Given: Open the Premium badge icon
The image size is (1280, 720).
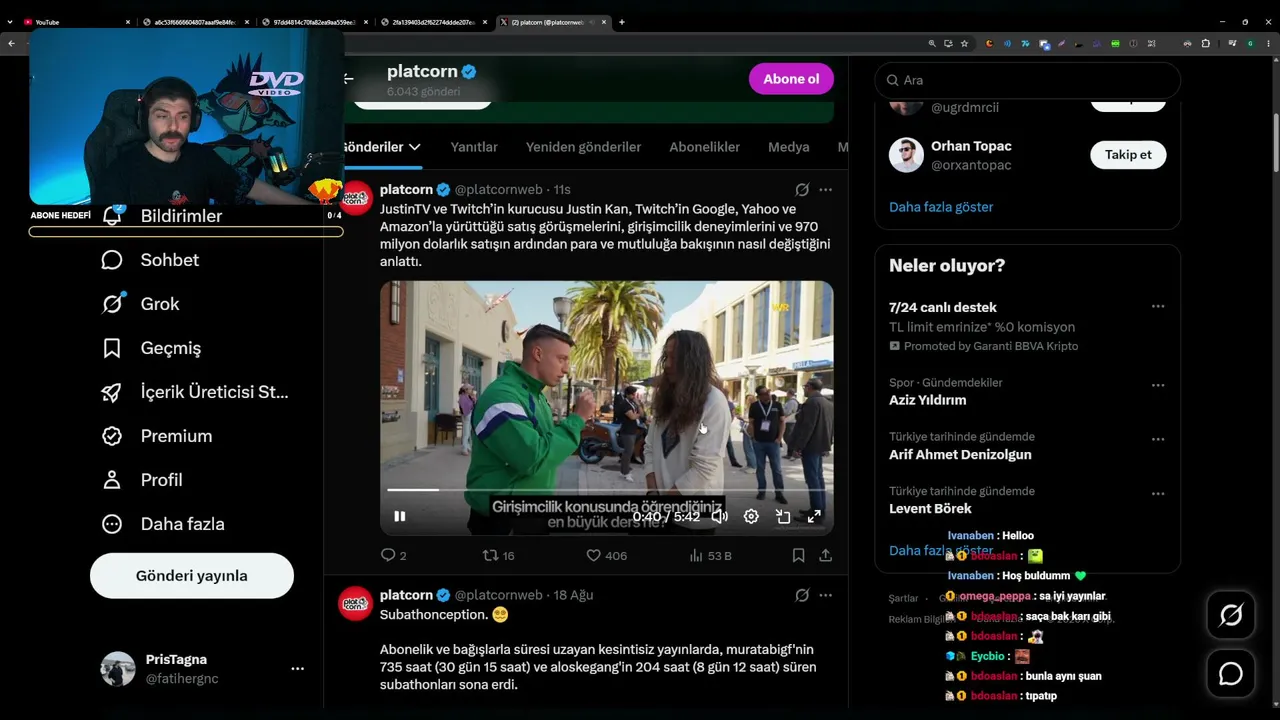Looking at the screenshot, I should [x=112, y=436].
